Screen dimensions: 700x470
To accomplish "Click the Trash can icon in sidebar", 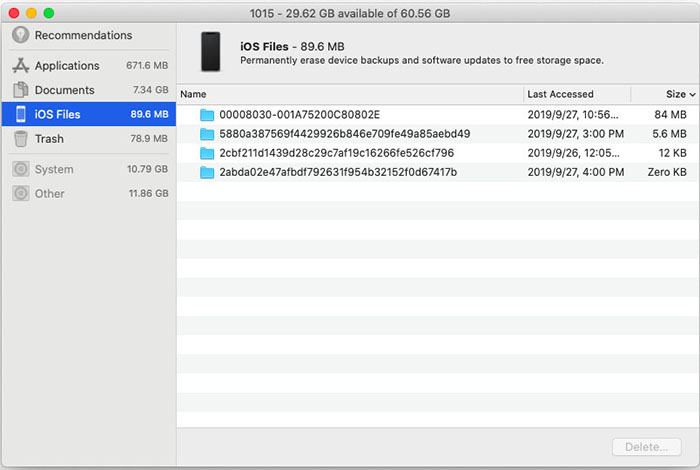I will [x=21, y=139].
